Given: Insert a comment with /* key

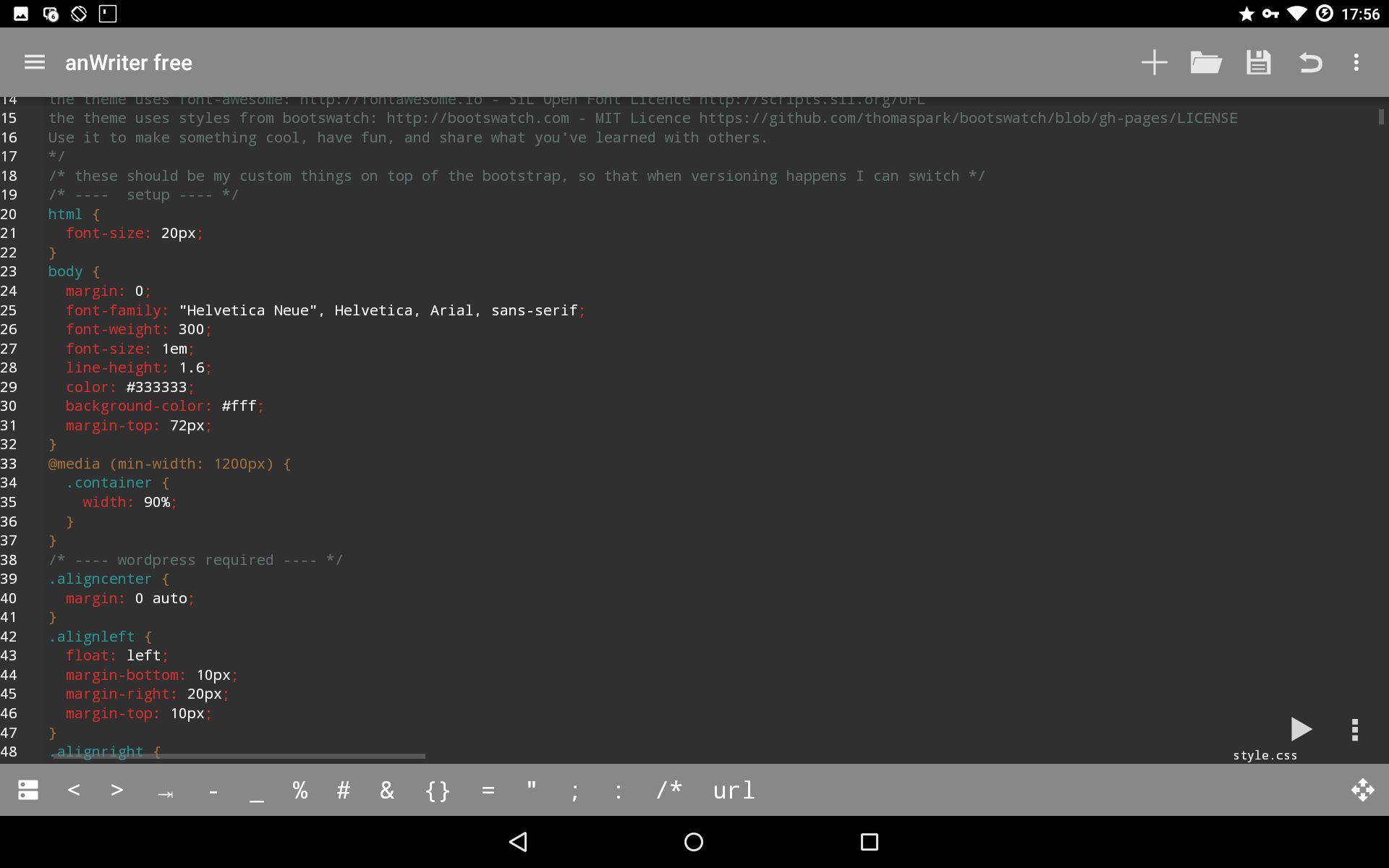Looking at the screenshot, I should point(668,790).
